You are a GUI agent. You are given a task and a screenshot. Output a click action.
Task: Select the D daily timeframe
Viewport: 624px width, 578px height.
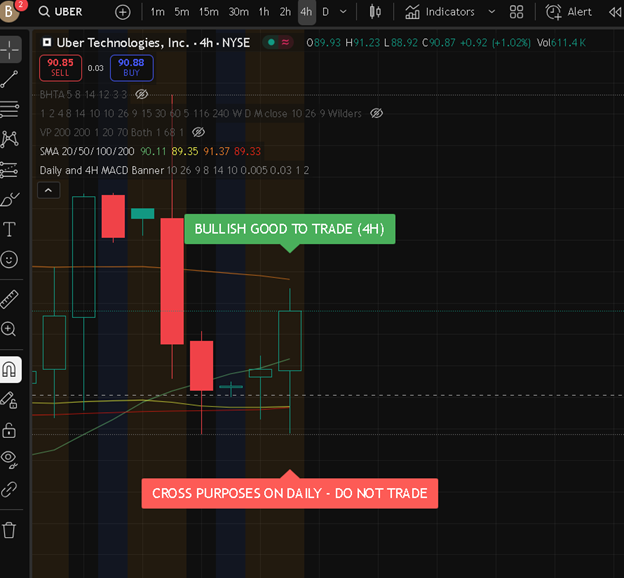326,12
